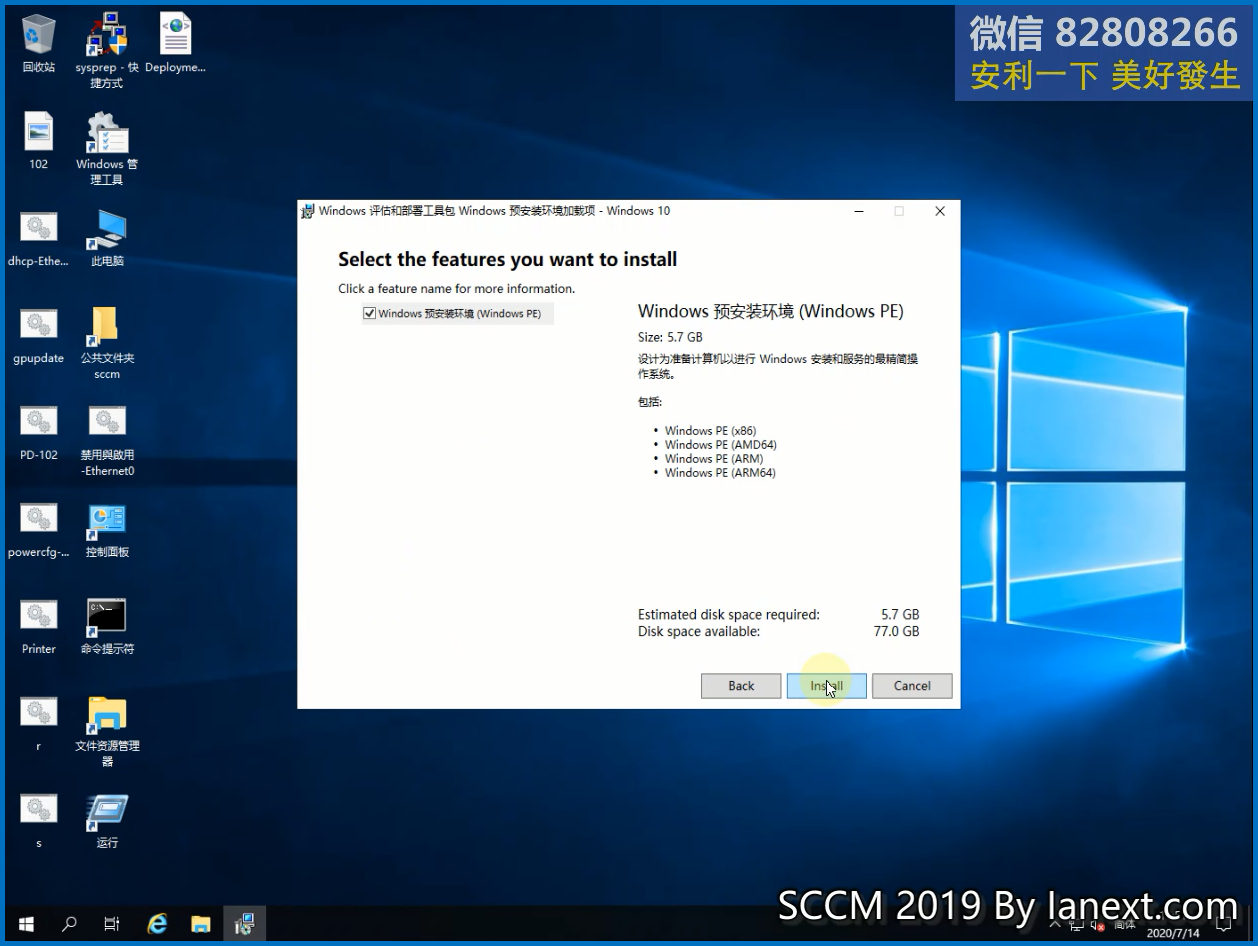Image resolution: width=1258 pixels, height=946 pixels.
Task: Select the powercfg batch file icon
Action: coord(38,529)
